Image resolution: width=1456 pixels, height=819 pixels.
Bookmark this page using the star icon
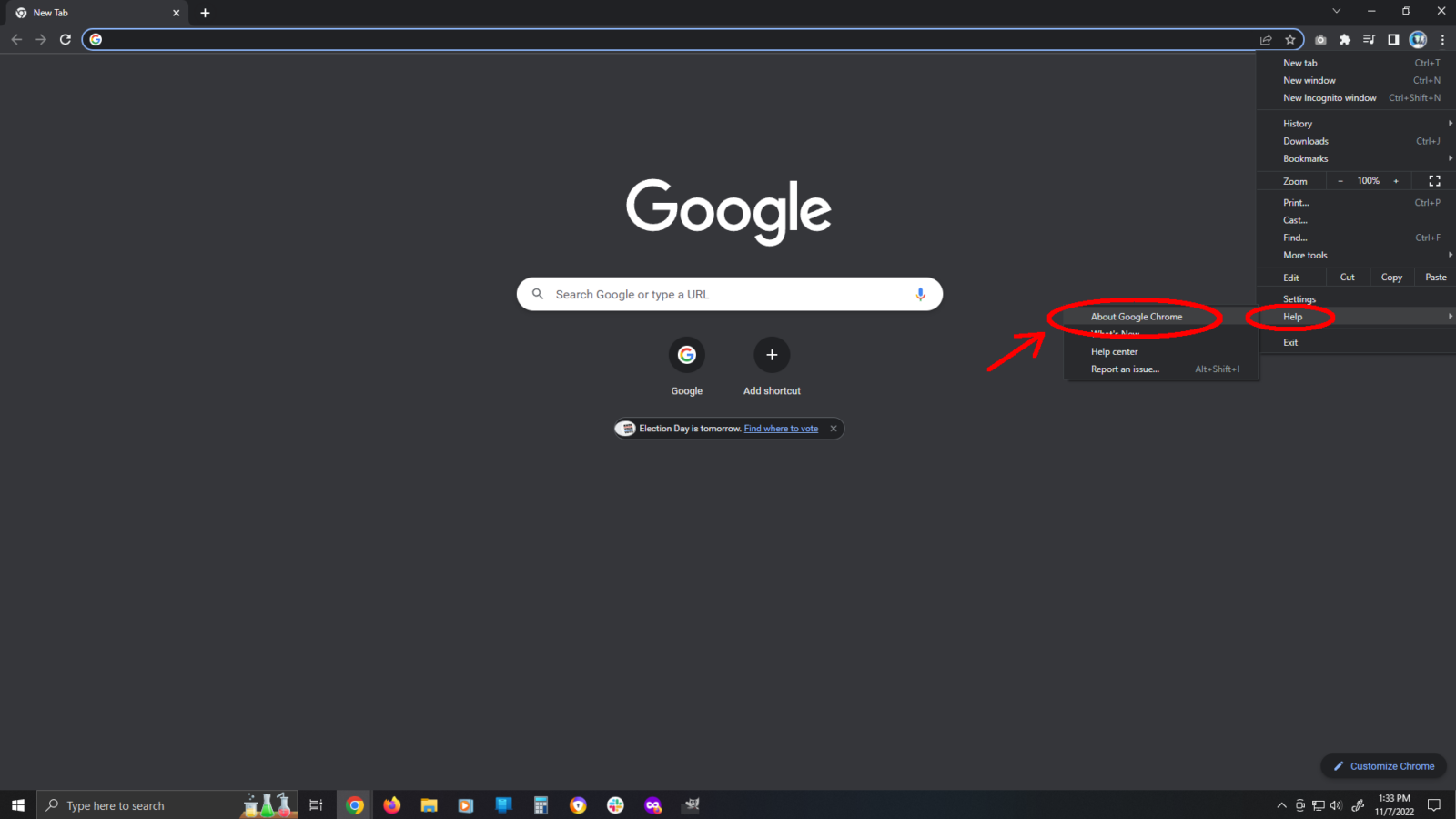pos(1291,39)
